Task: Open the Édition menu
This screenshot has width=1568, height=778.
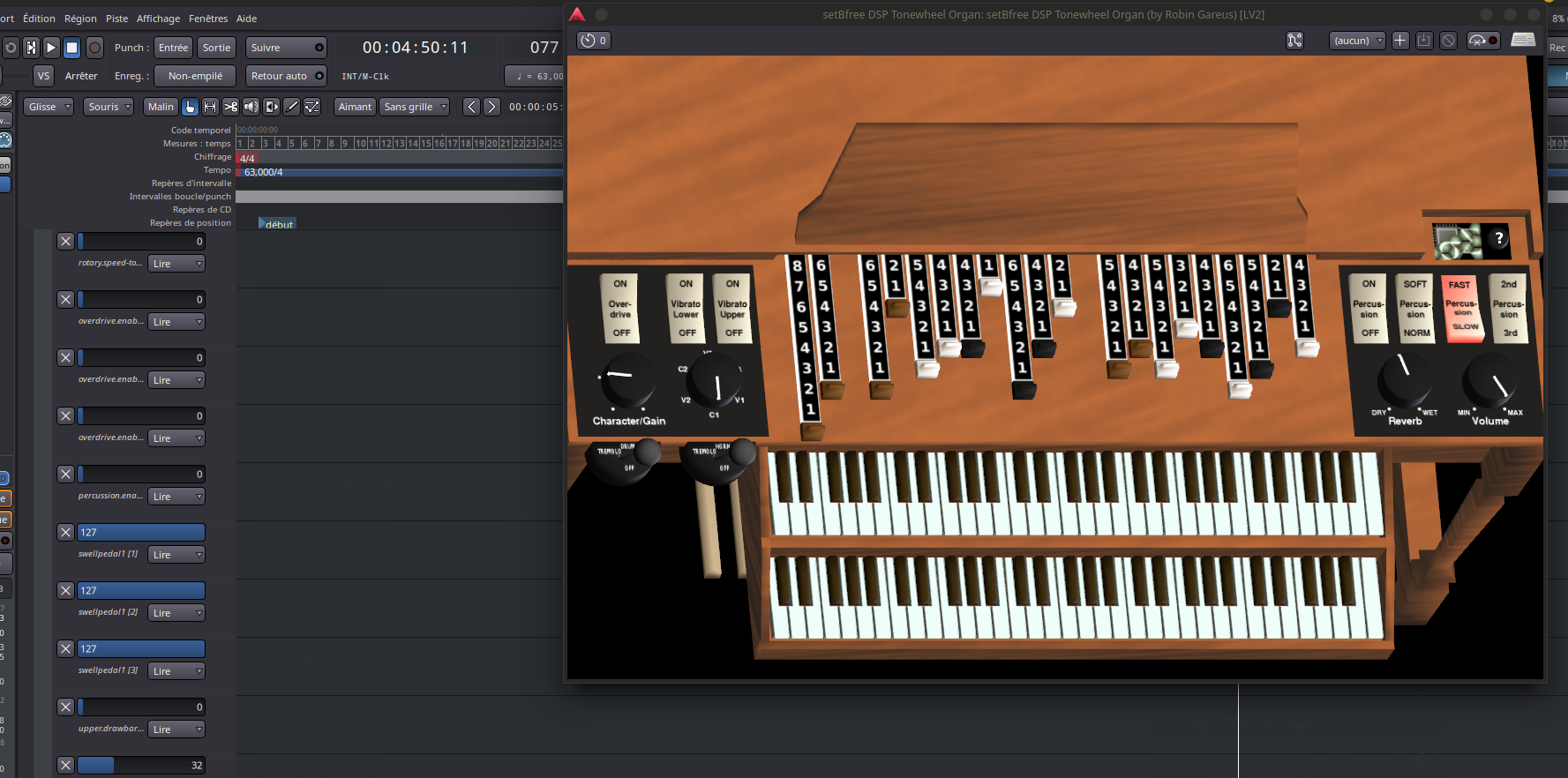Action: [39, 19]
